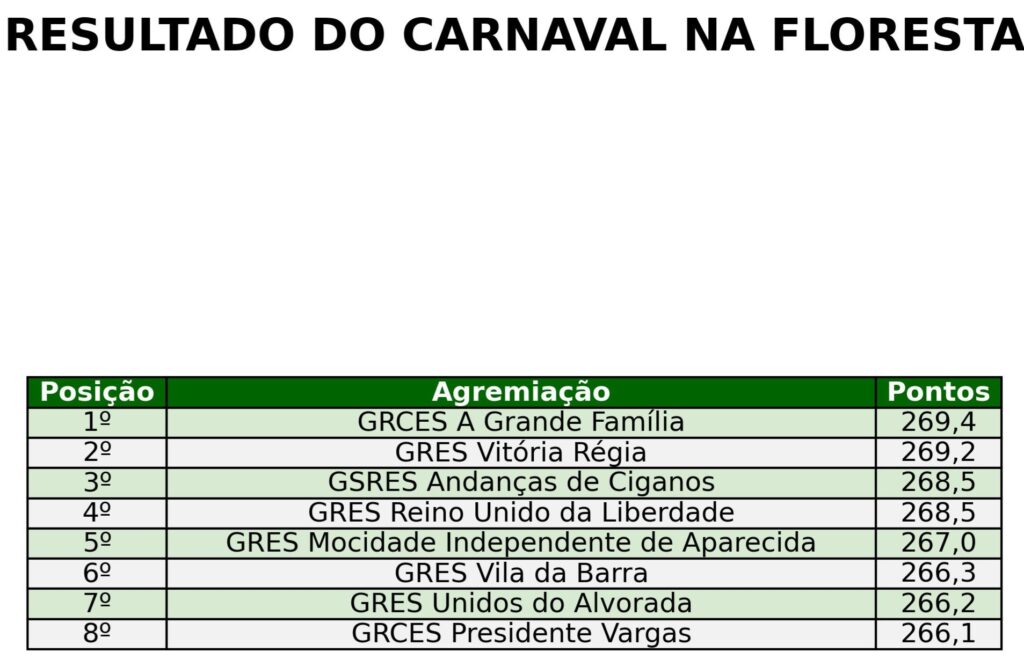Screen dimensions: 1024x667
Task: Select the 266,3 points value
Action: [x=938, y=574]
